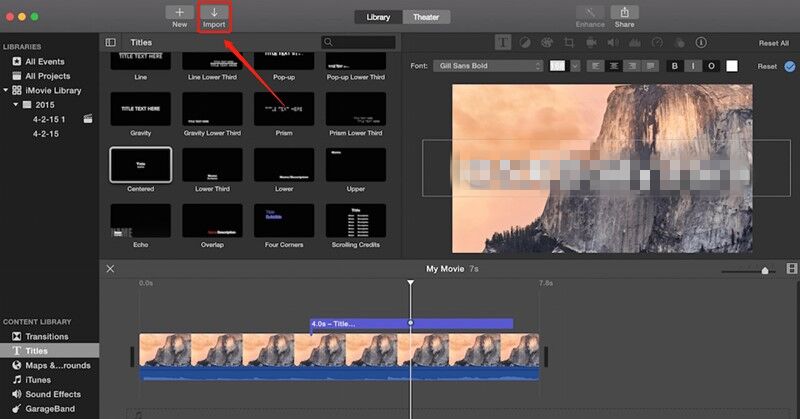
Task: Click the white text color swatch
Action: coord(732,66)
